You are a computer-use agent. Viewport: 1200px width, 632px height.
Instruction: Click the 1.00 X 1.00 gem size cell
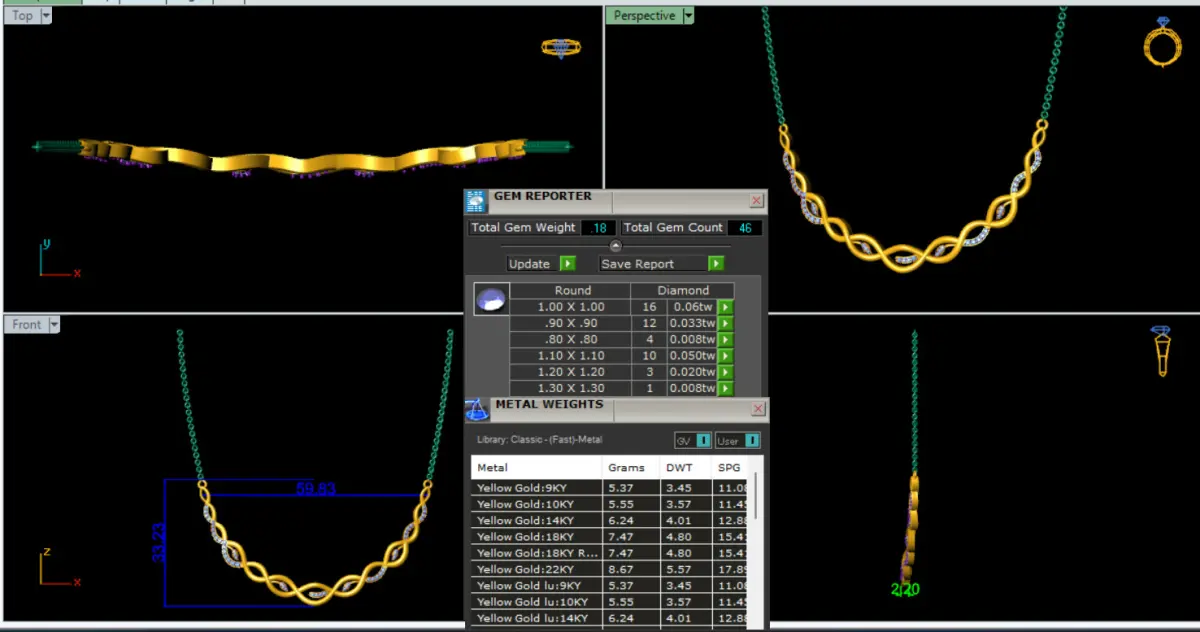point(571,307)
